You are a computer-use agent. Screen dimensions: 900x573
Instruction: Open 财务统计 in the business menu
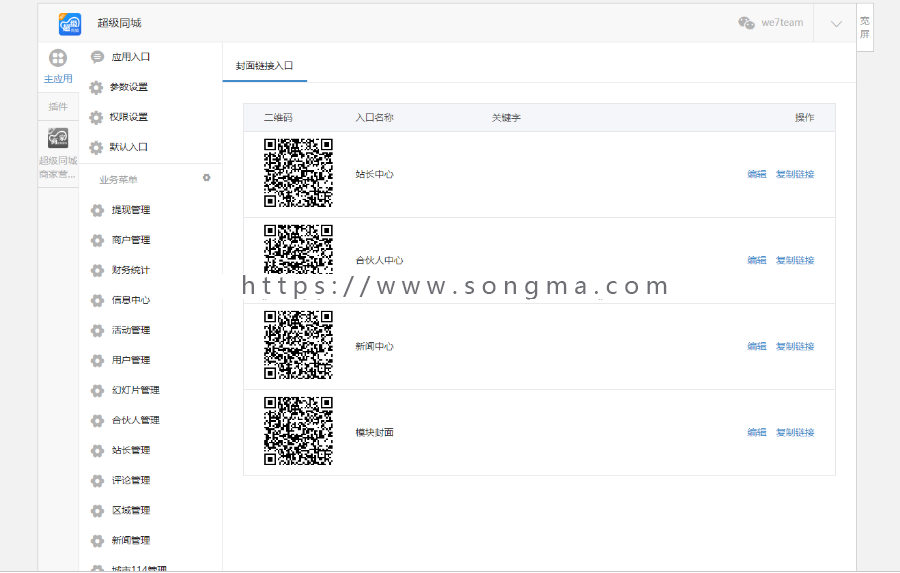coord(131,270)
